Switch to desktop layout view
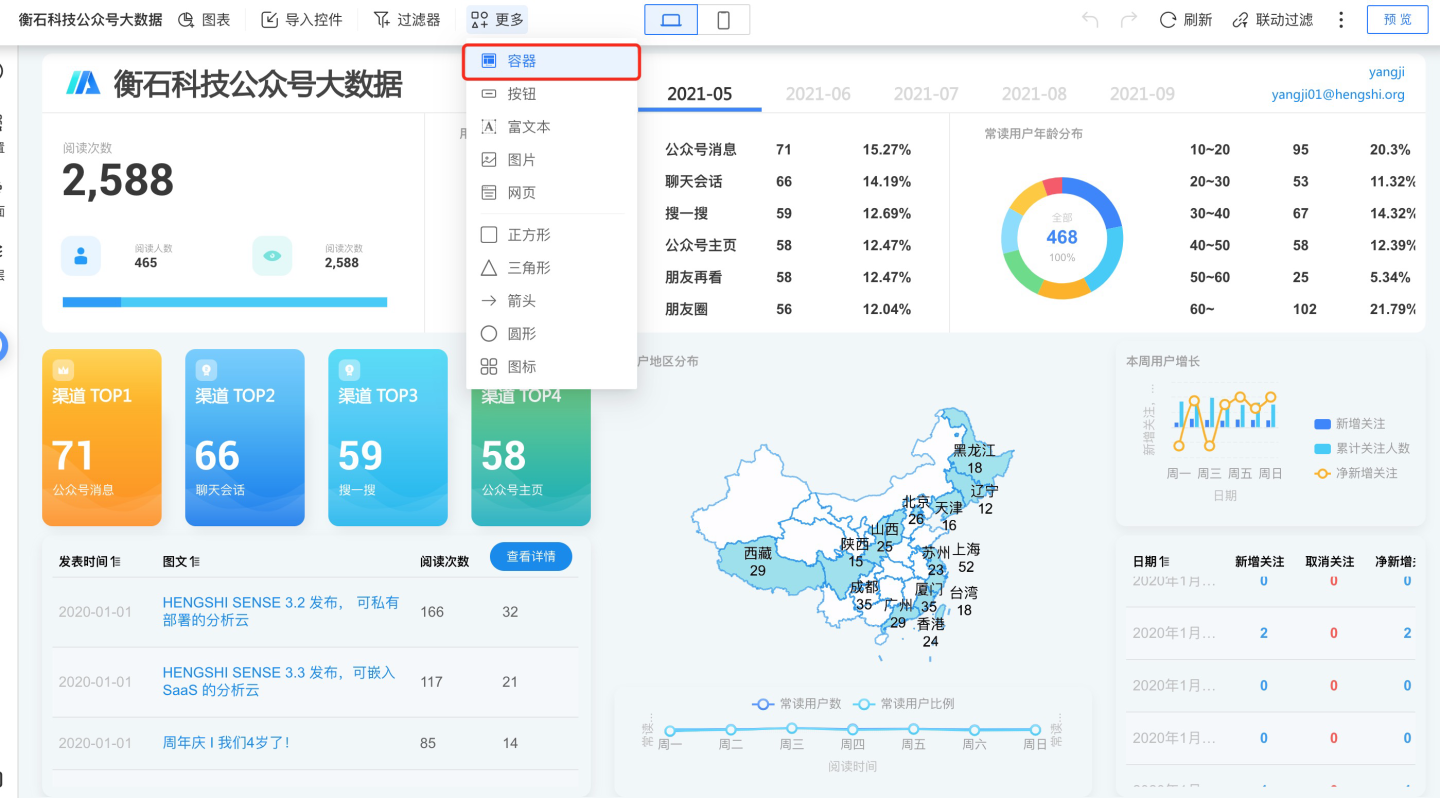1440x798 pixels. pos(671,20)
